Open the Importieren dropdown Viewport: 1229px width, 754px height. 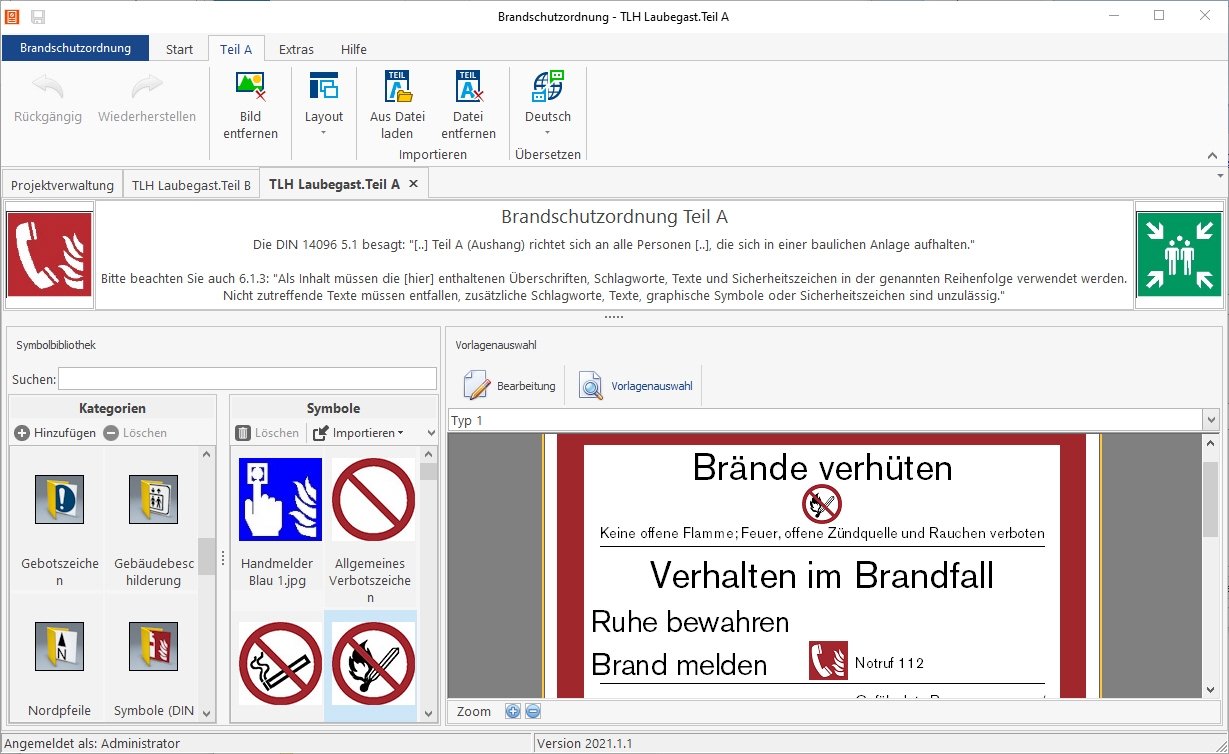[x=358, y=433]
